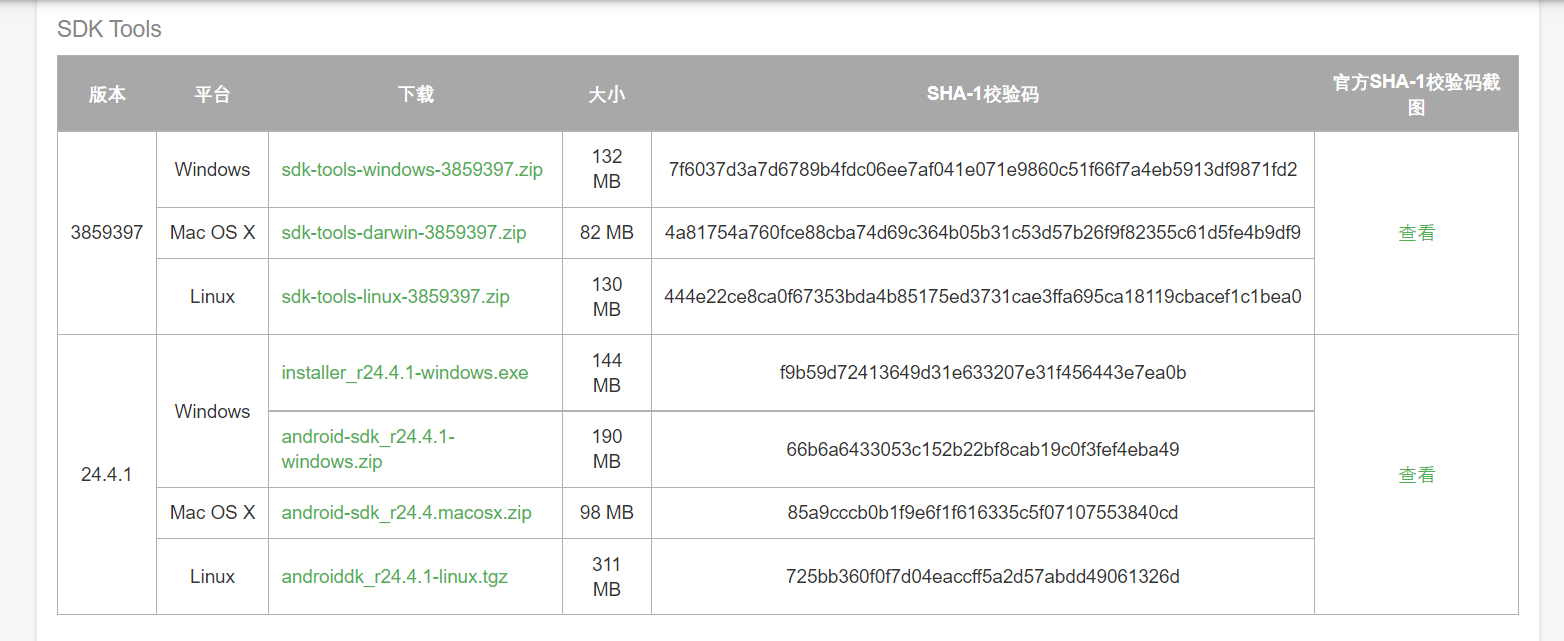Screen dimensions: 1564x641
Task: Click the Mac OS X platform cell
Action: 212,232
